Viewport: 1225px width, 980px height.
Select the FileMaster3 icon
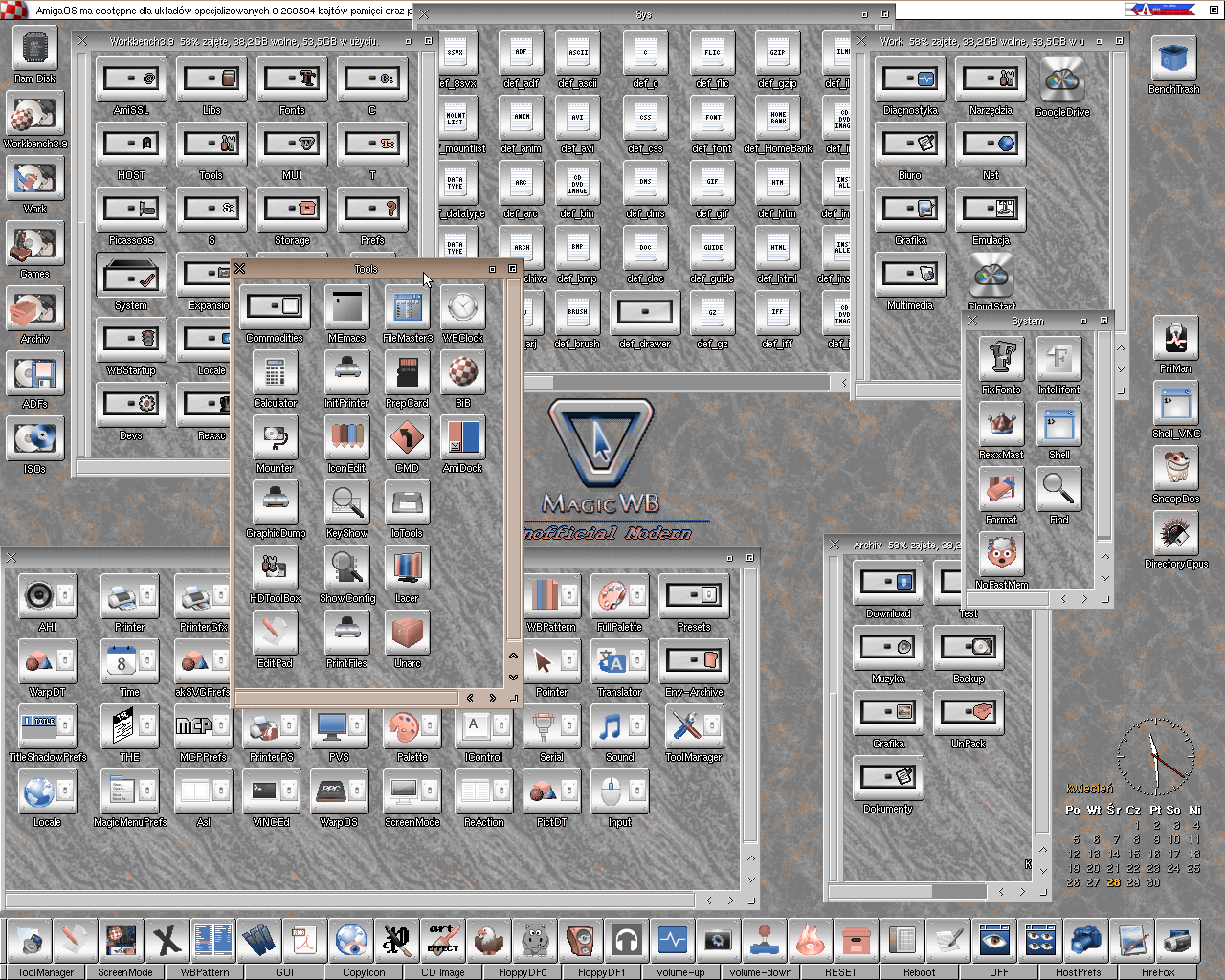(408, 306)
